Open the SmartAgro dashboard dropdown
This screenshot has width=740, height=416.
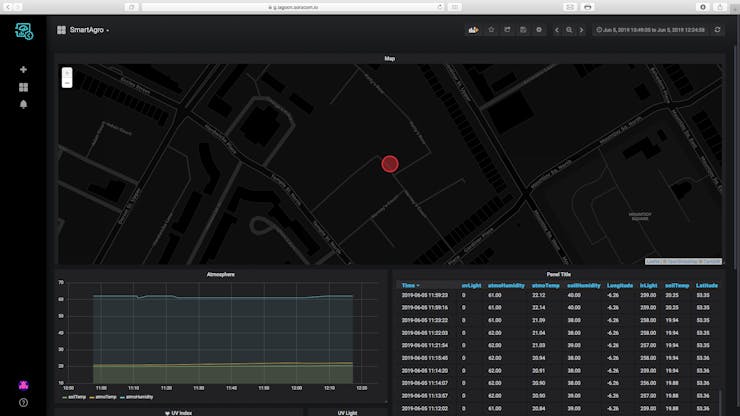(88, 30)
